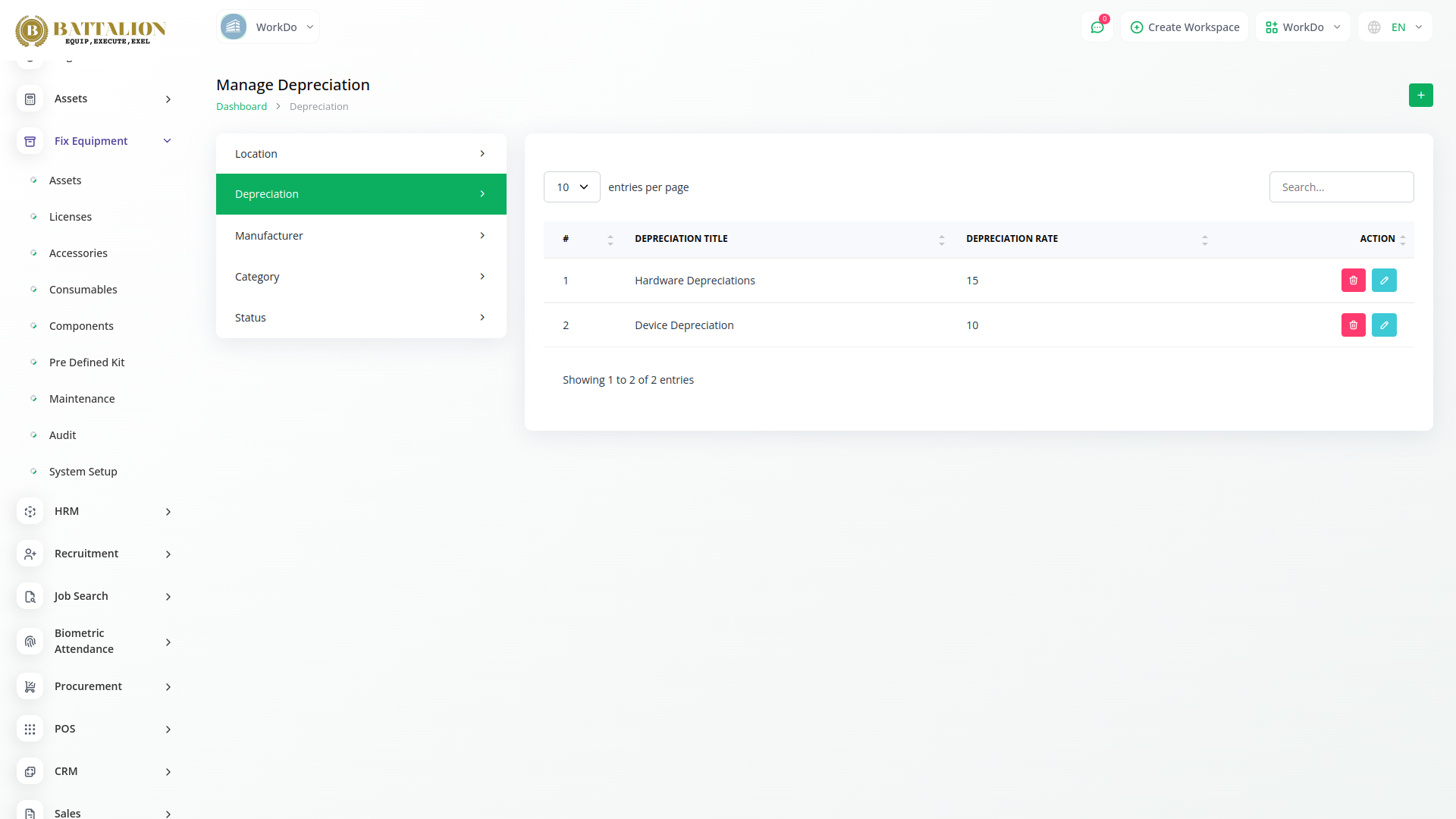The image size is (1456, 819).
Task: Delete the Hardware Depreciations row
Action: (1353, 281)
